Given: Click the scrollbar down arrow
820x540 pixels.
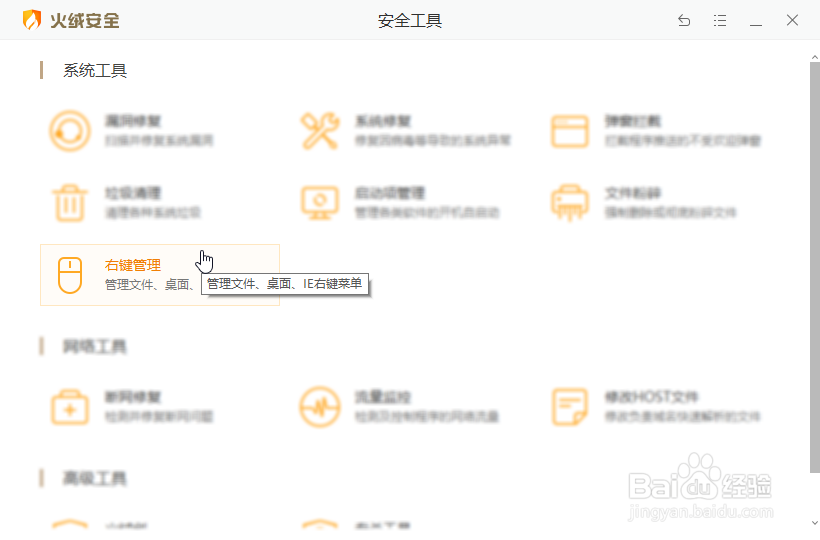Looking at the screenshot, I should pyautogui.click(x=815, y=522).
